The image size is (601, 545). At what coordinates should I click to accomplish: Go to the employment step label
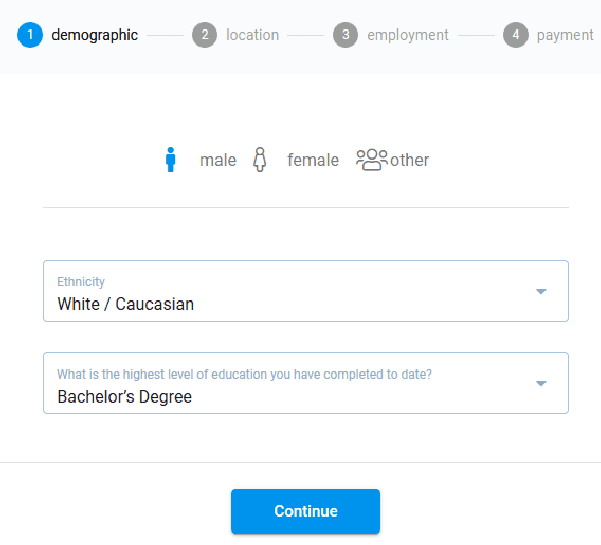point(408,35)
